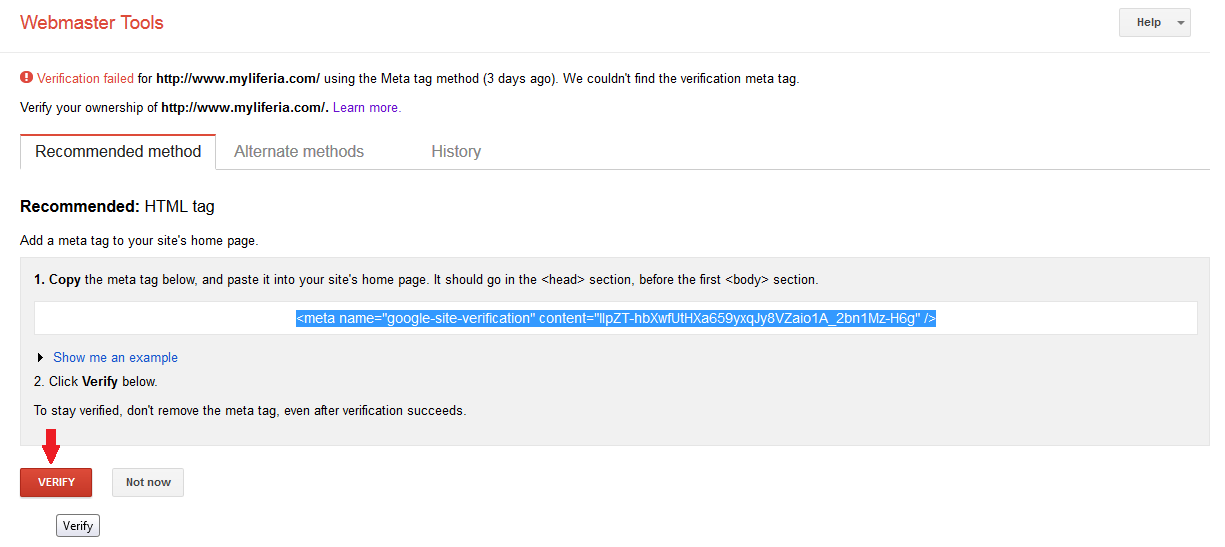The image size is (1225, 547).
Task: Open the Help dropdown menu
Action: [1154, 22]
